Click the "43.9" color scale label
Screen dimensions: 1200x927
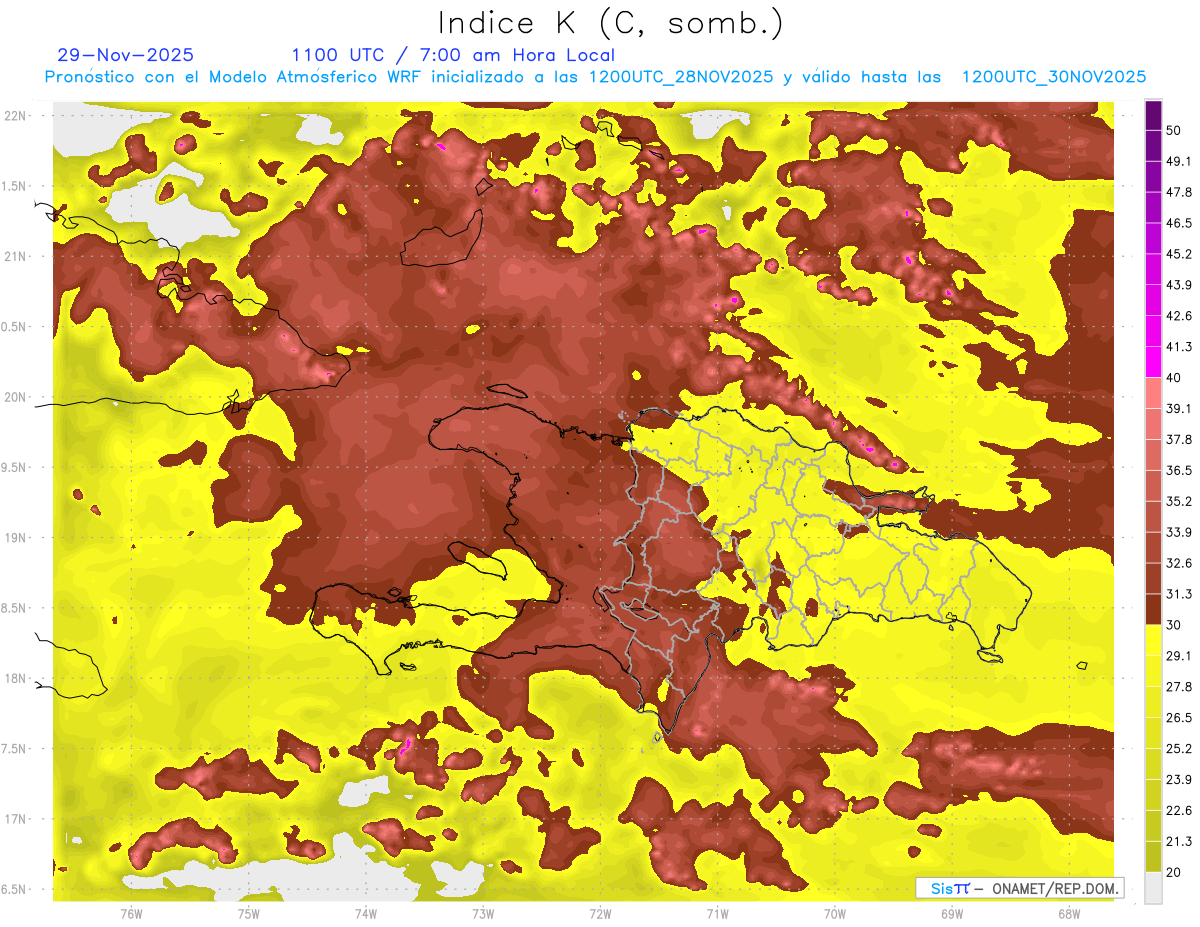(1179, 285)
